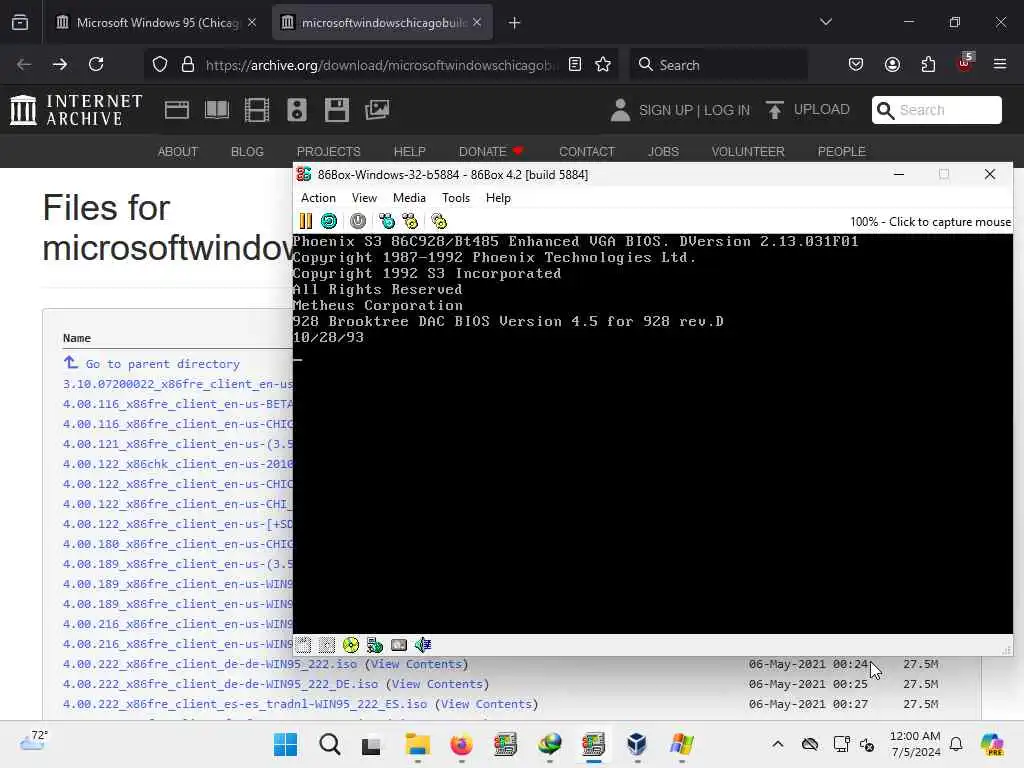Screen dimensions: 1024x768
Task: Bookmark this page star icon
Action: (603, 64)
